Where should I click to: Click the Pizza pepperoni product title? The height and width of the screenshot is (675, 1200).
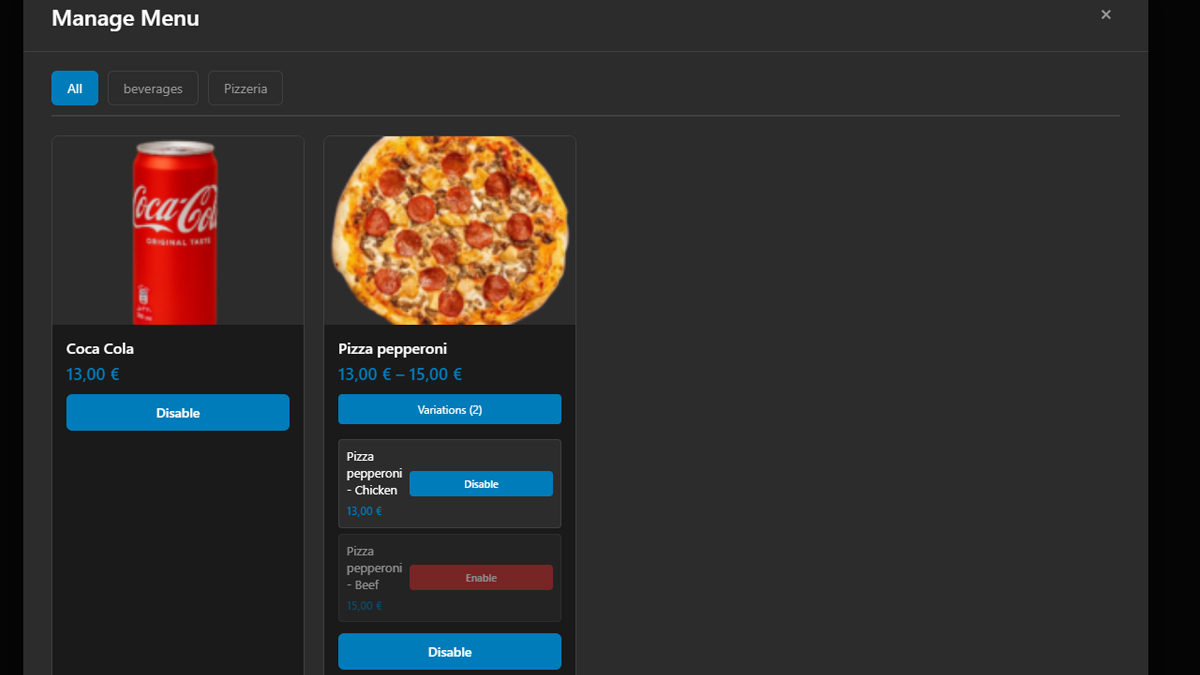(x=392, y=349)
